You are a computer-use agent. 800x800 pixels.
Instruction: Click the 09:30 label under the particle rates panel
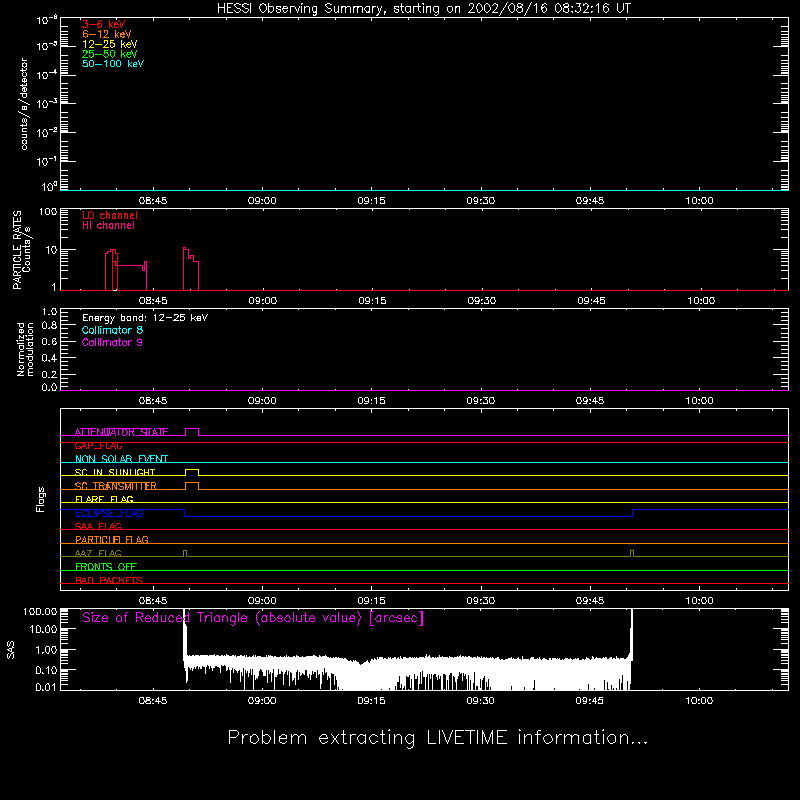pos(481,301)
